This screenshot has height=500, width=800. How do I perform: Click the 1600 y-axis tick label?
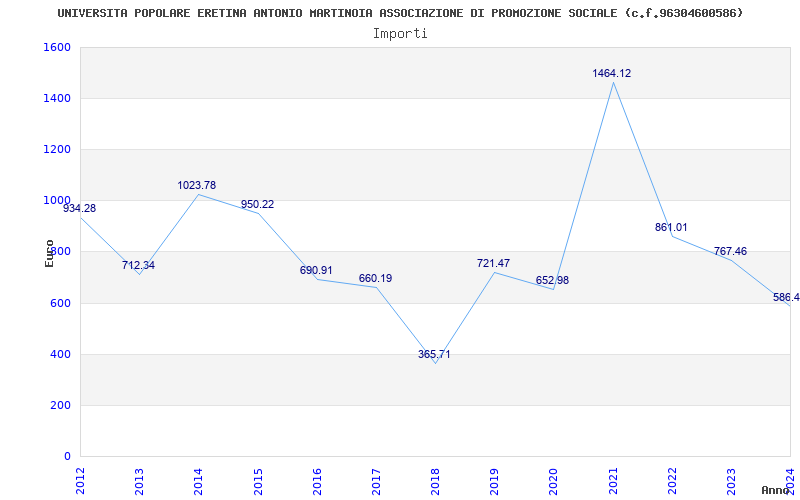point(57,47)
